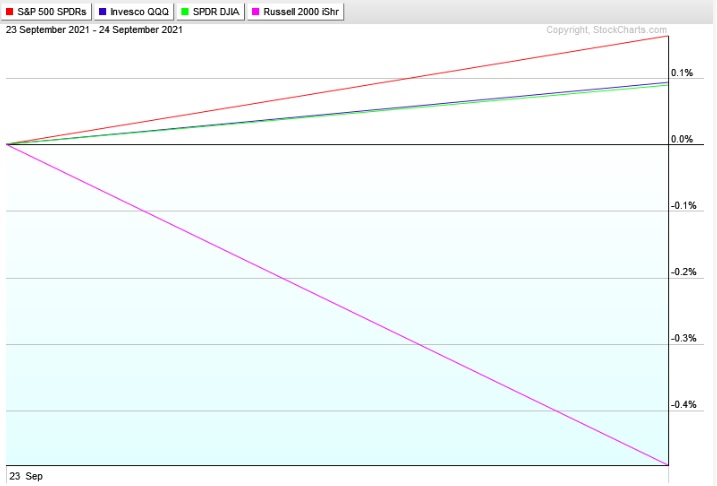
Task: Click the green SPDR DJIA color square
Action: pyautogui.click(x=185, y=12)
